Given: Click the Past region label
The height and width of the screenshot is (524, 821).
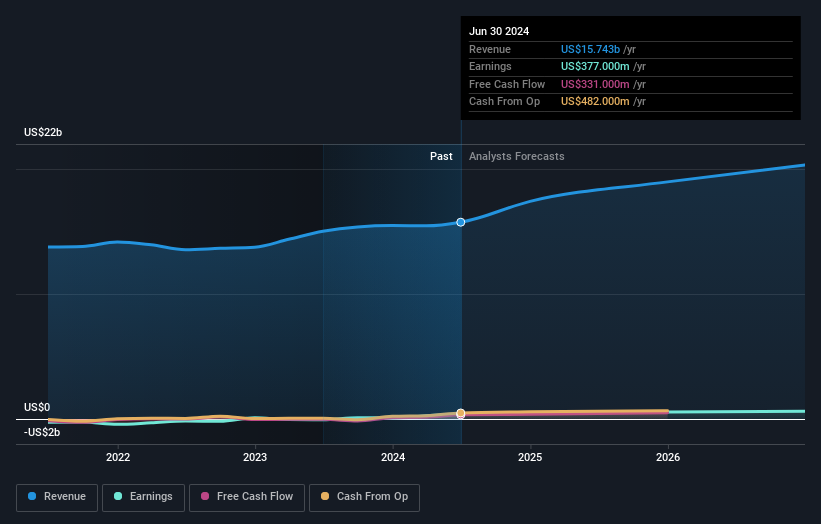Looking at the screenshot, I should 441,157.
